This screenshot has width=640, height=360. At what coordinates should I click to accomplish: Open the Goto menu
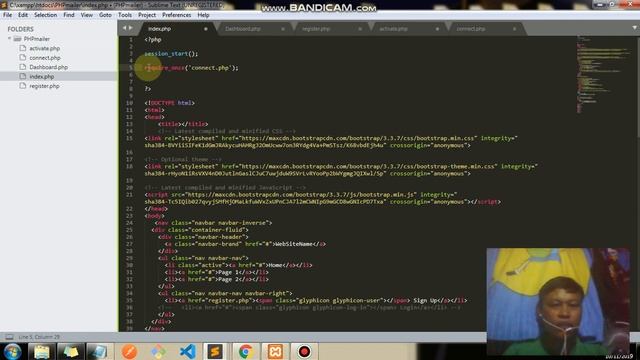(x=105, y=15)
